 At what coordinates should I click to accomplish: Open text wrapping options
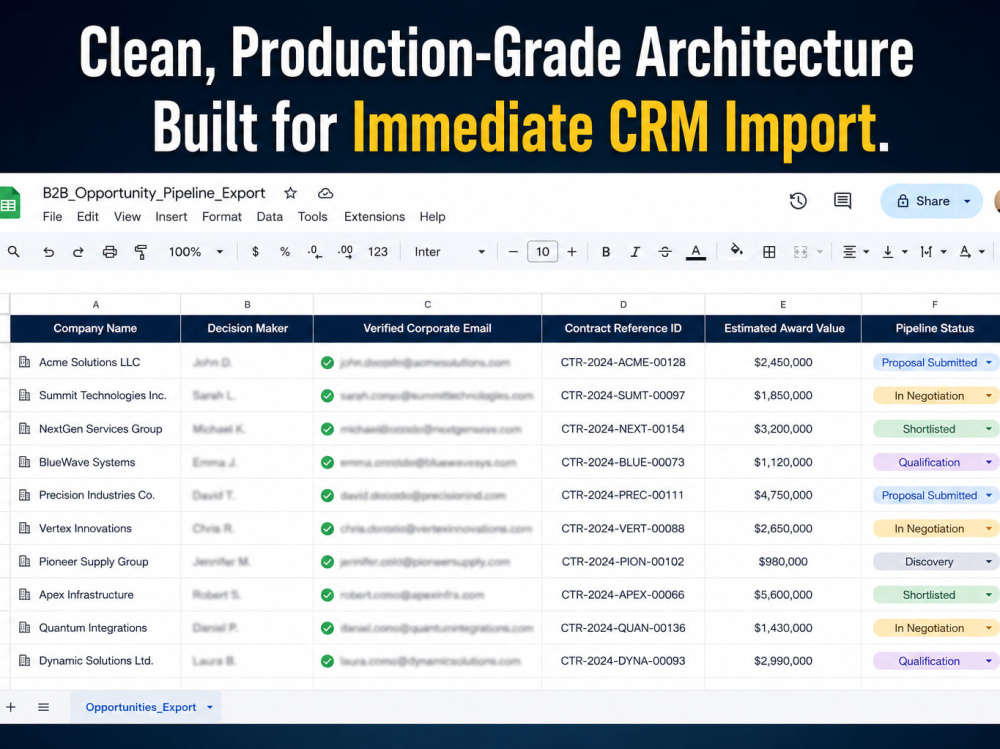point(933,252)
